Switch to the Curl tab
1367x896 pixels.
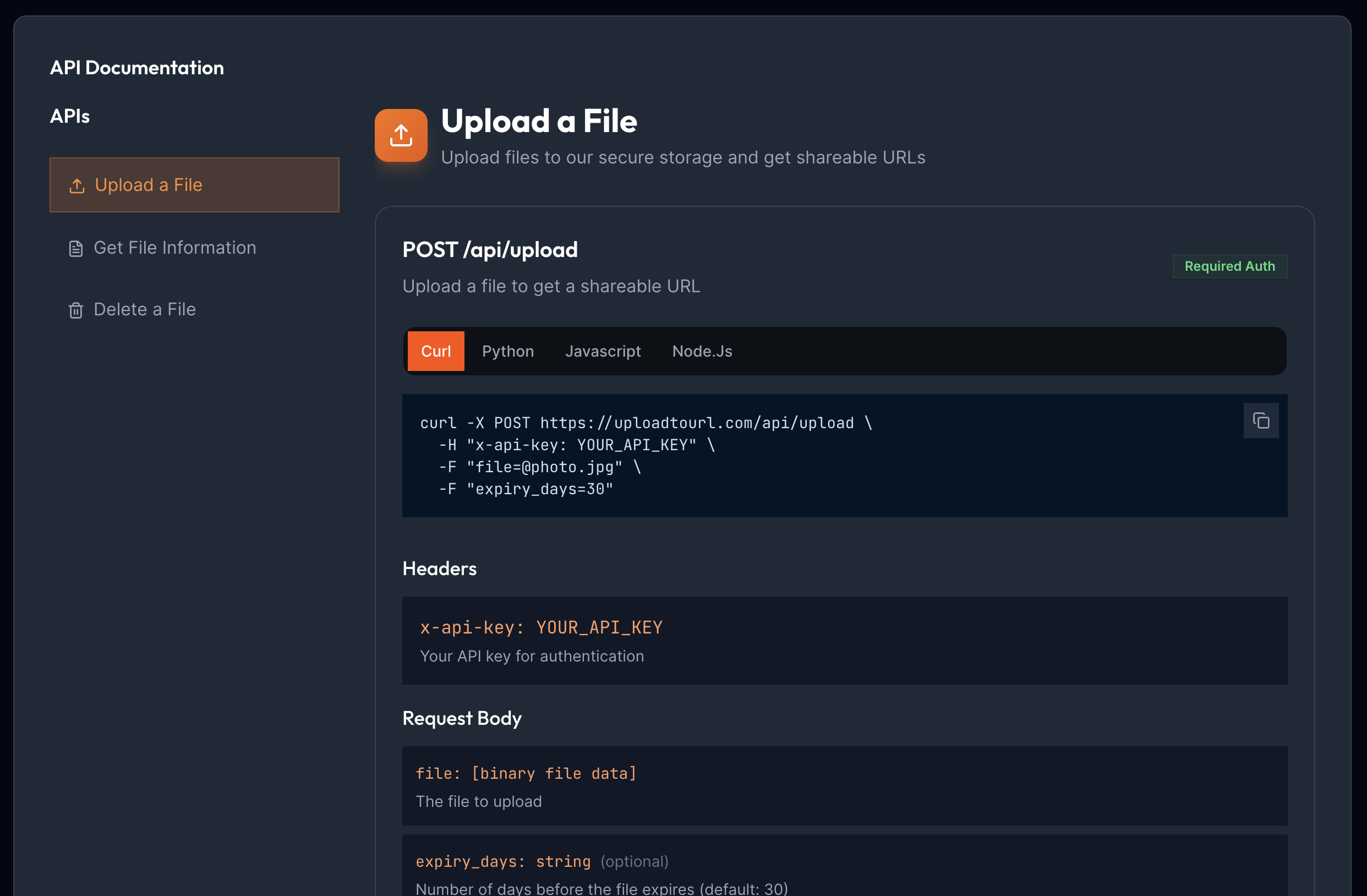click(435, 351)
